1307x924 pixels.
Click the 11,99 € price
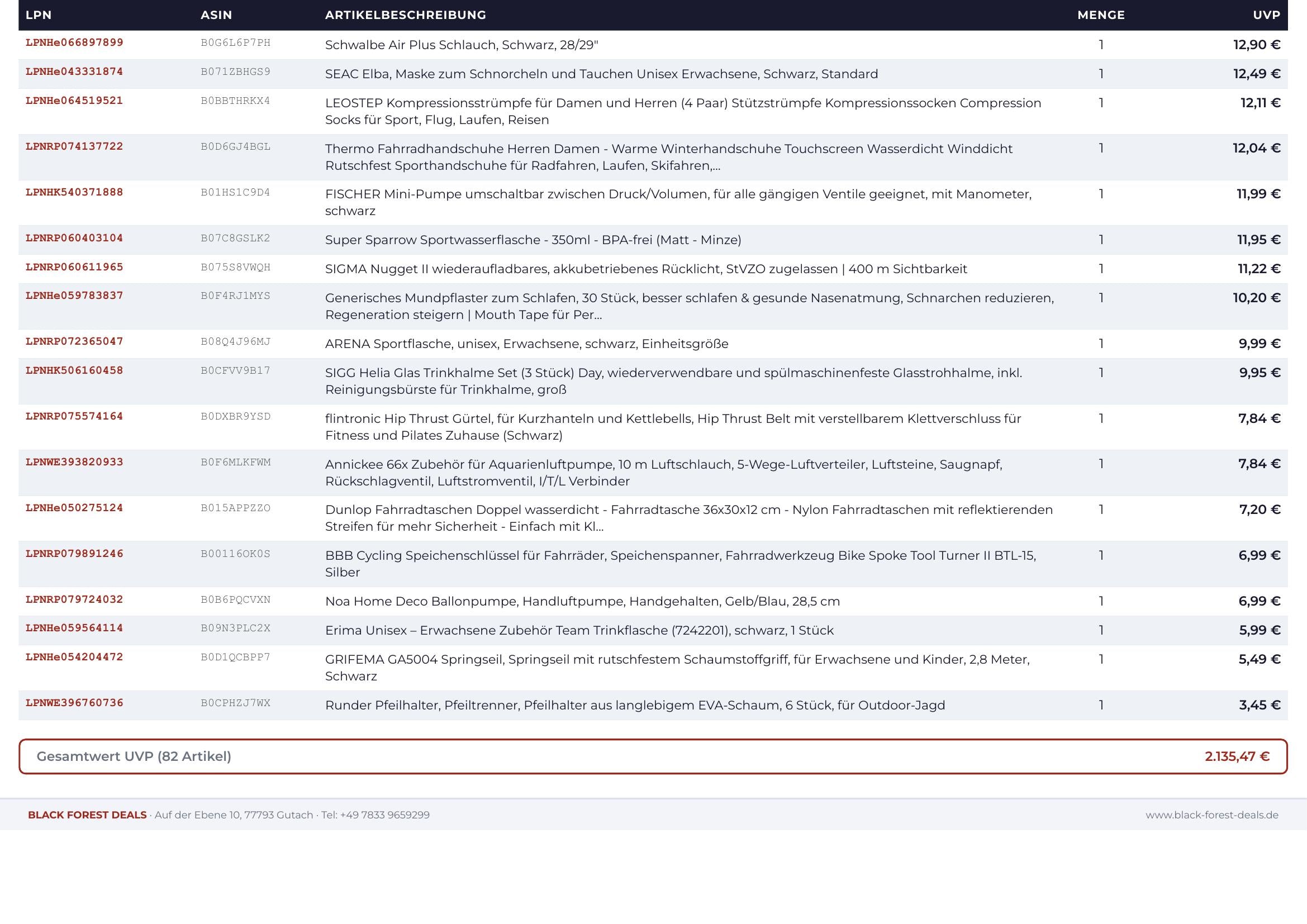[1258, 194]
